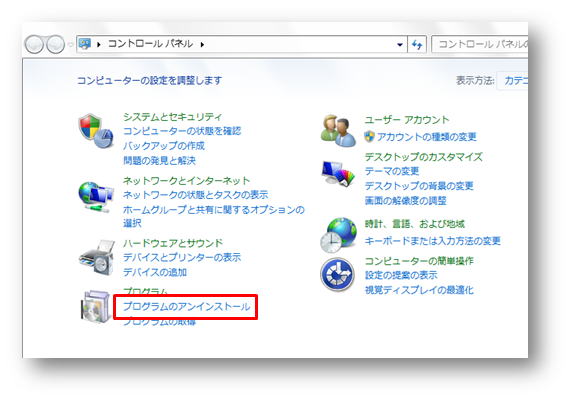Screen dimensions: 570x400
Task: Click デバイスとプリンターの表示 link
Action: tap(182, 257)
